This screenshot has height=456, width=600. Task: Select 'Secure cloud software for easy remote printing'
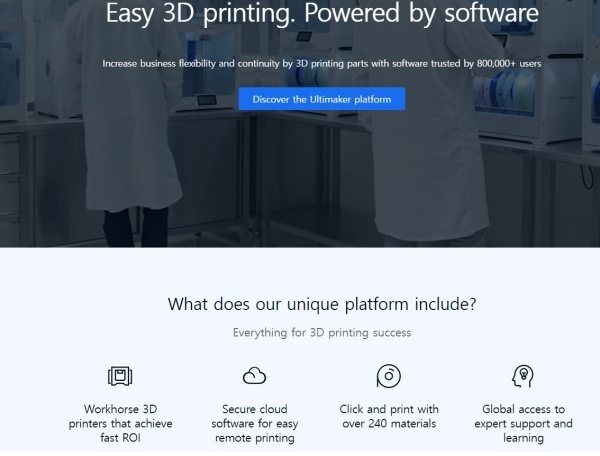(254, 423)
